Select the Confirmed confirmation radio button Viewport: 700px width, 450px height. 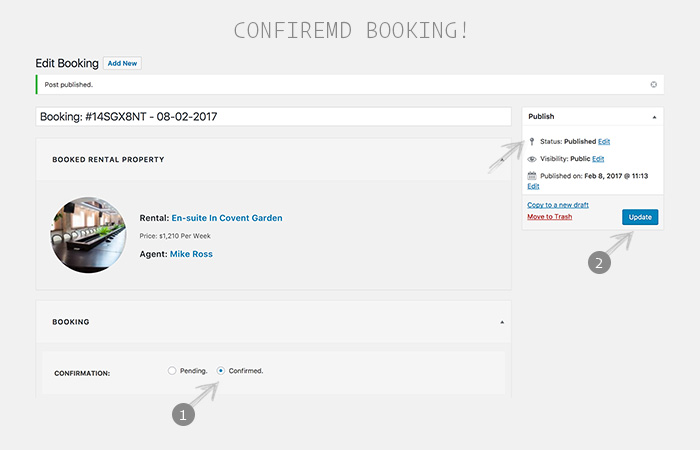pyautogui.click(x=221, y=371)
